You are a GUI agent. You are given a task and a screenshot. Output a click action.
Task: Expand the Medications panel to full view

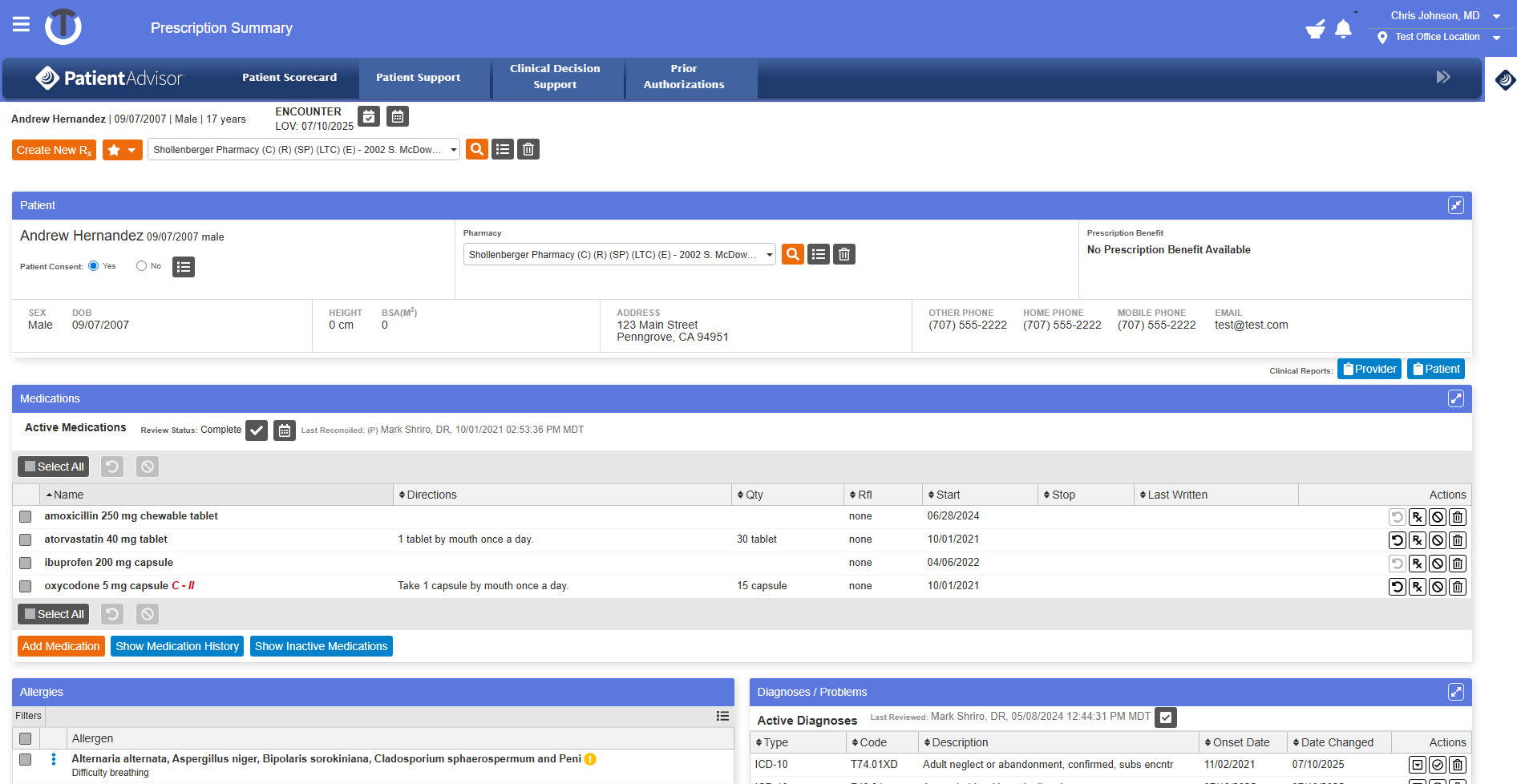click(1455, 398)
